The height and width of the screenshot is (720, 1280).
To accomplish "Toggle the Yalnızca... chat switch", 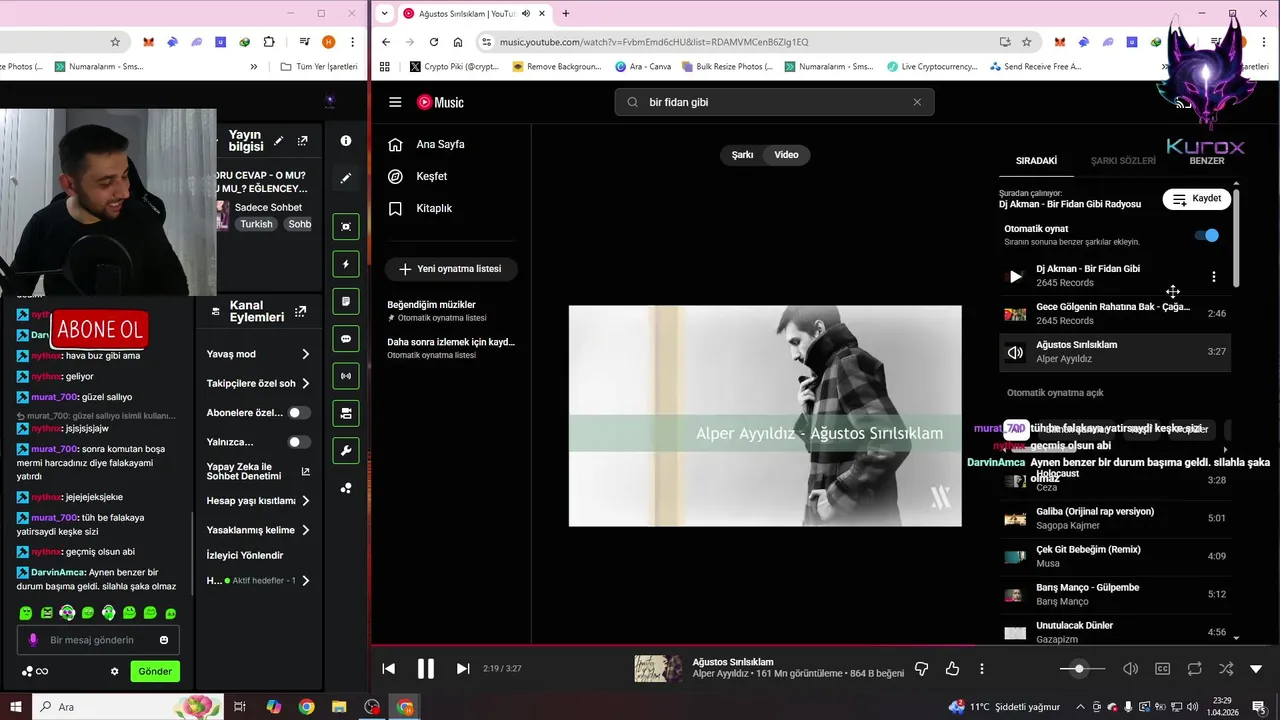I will click(298, 441).
